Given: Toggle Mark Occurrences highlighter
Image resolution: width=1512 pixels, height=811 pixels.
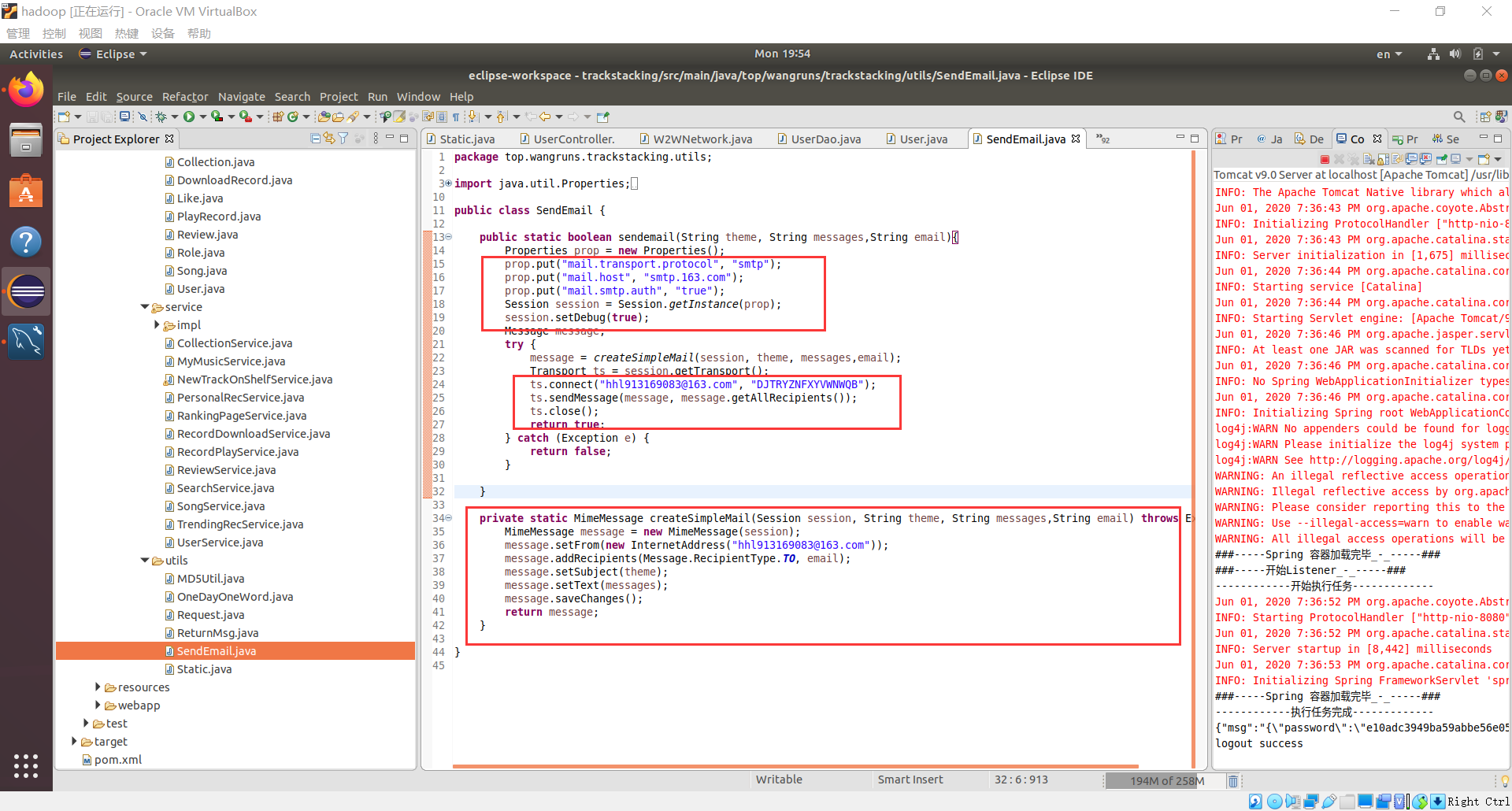Looking at the screenshot, I should click(399, 117).
